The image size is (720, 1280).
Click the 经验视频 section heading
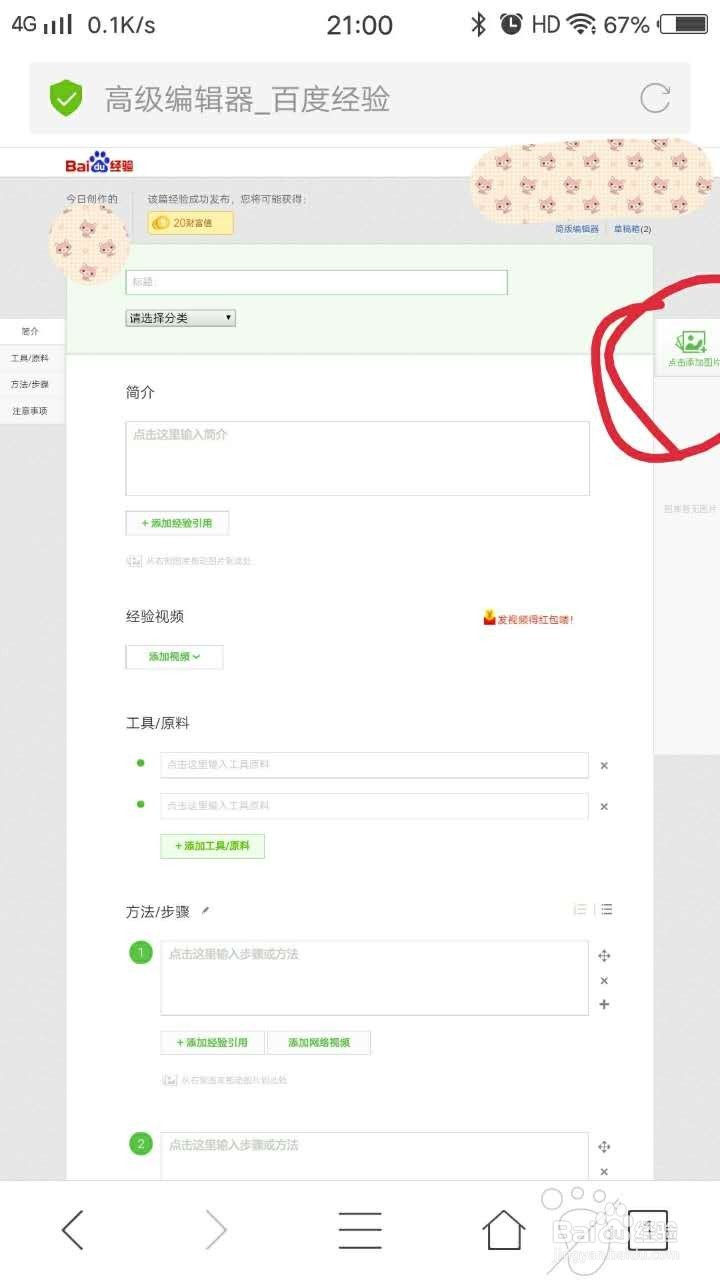click(x=155, y=617)
